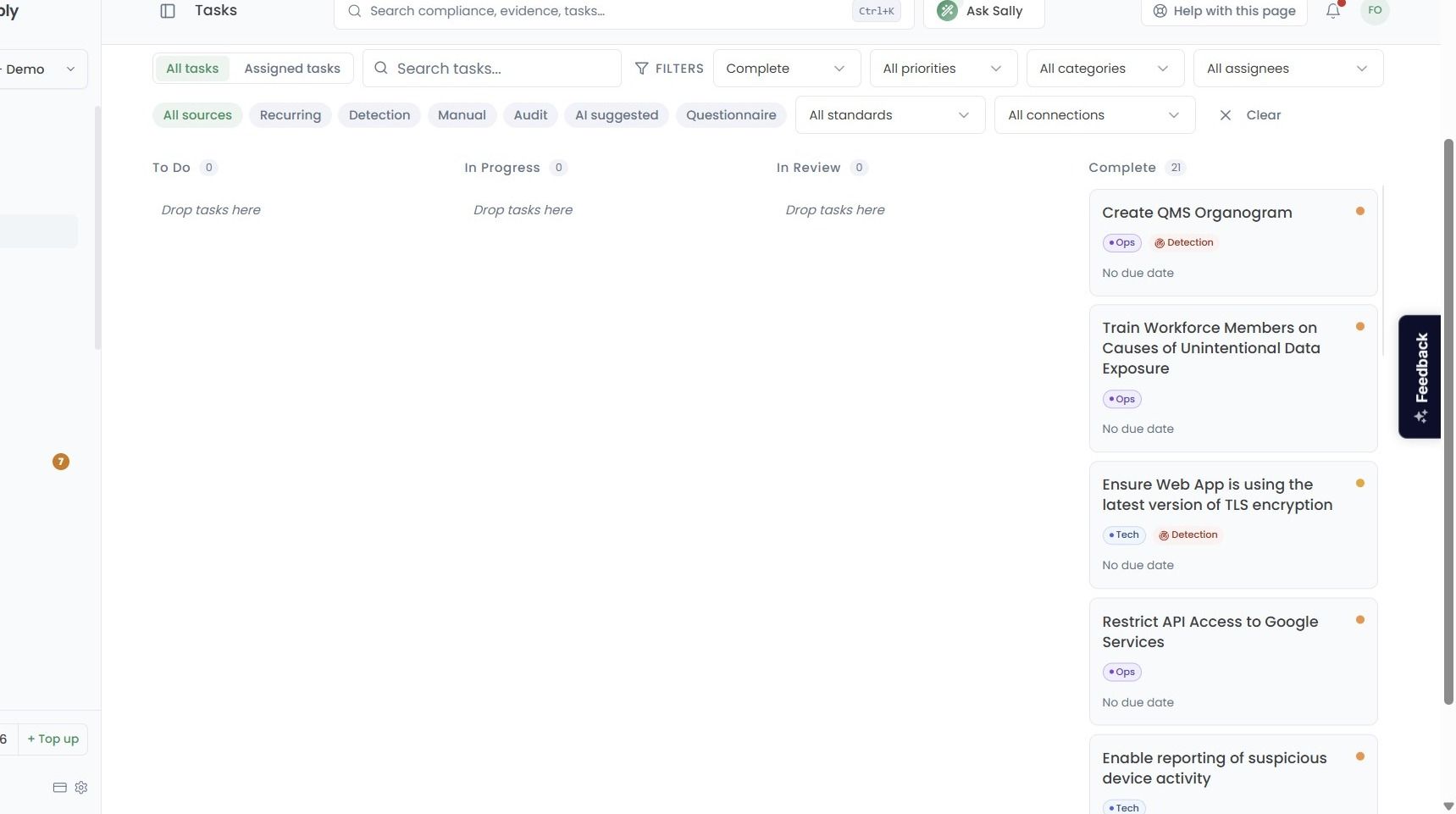Toggle the Detection source chip

tap(379, 115)
